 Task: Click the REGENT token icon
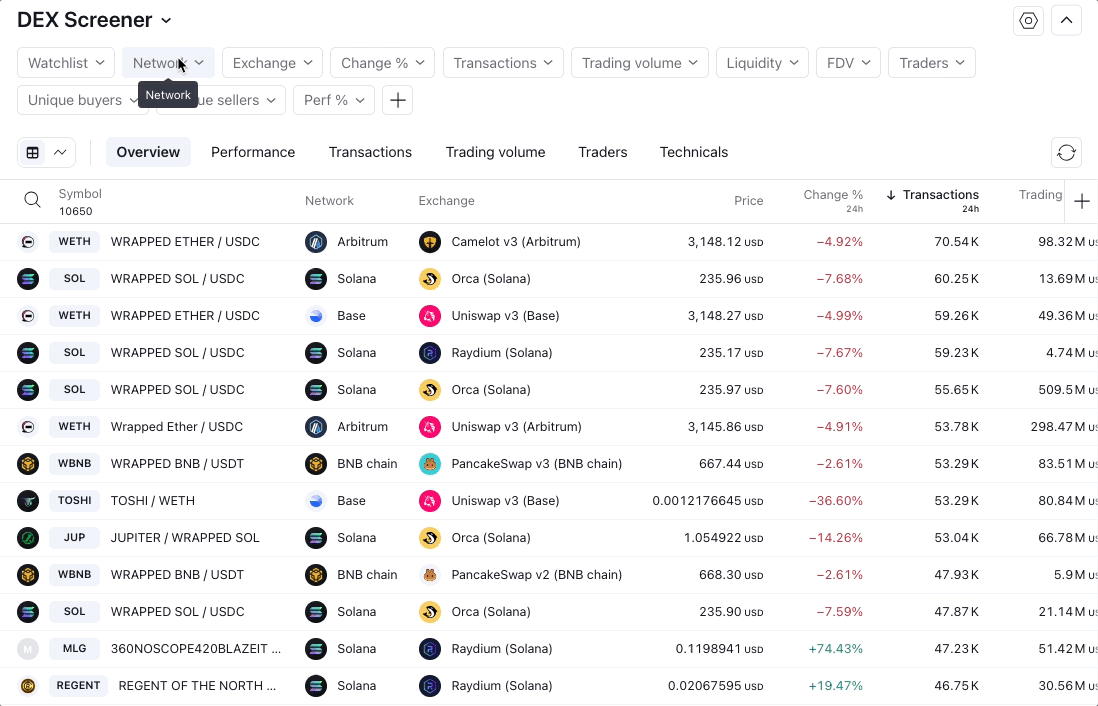click(28, 686)
